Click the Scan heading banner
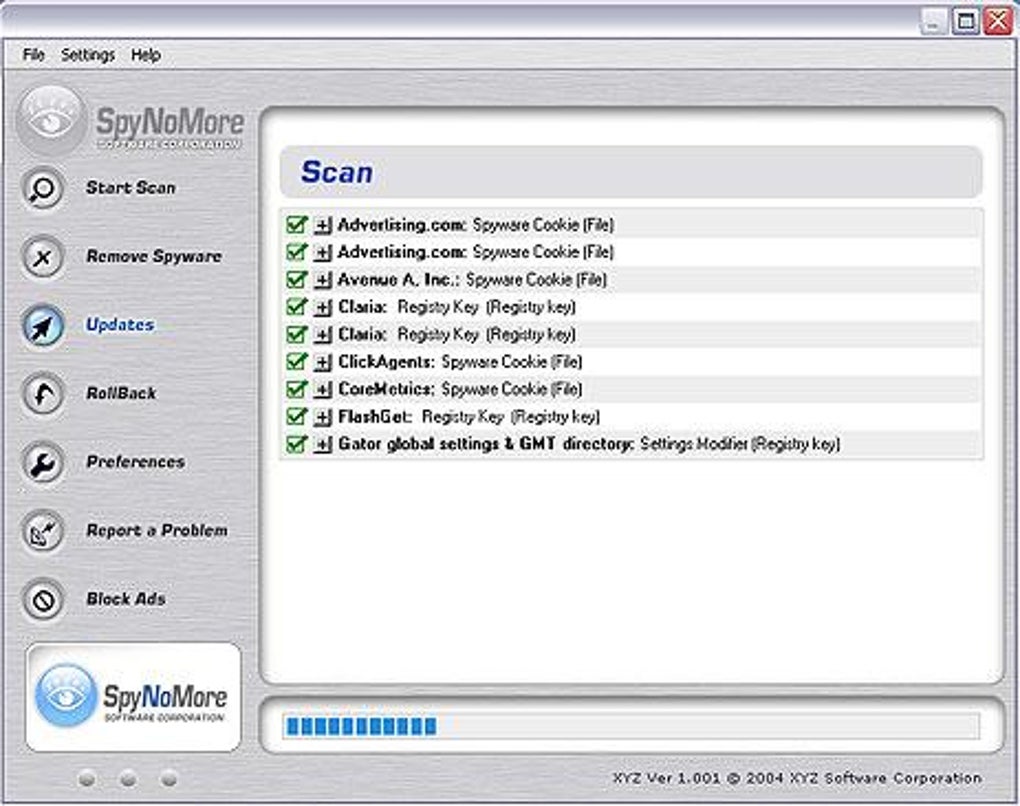 [631, 172]
